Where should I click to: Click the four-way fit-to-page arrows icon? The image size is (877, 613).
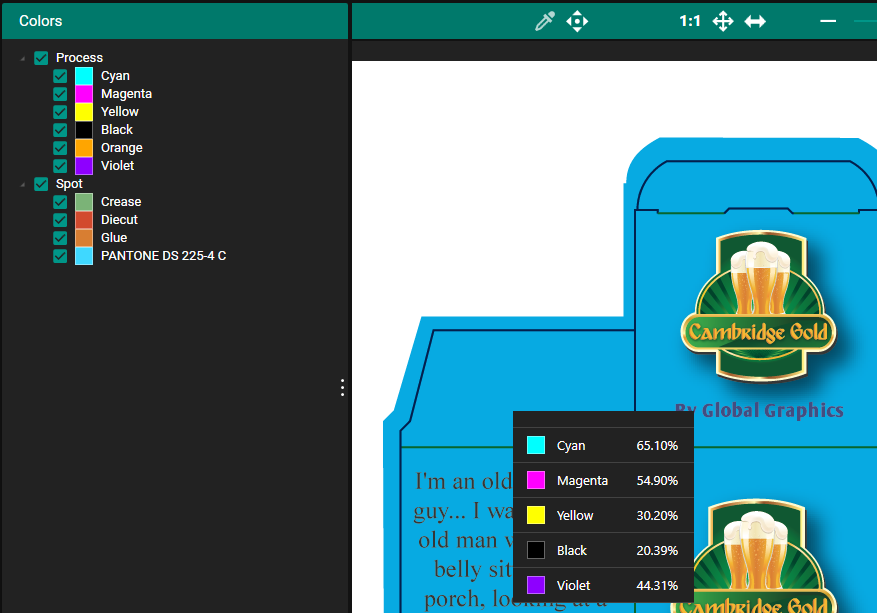[x=723, y=21]
